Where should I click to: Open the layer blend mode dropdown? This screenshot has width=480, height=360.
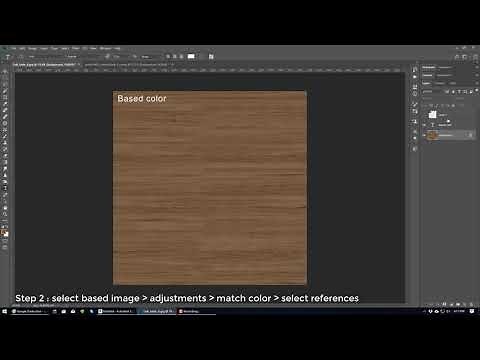coord(437,99)
